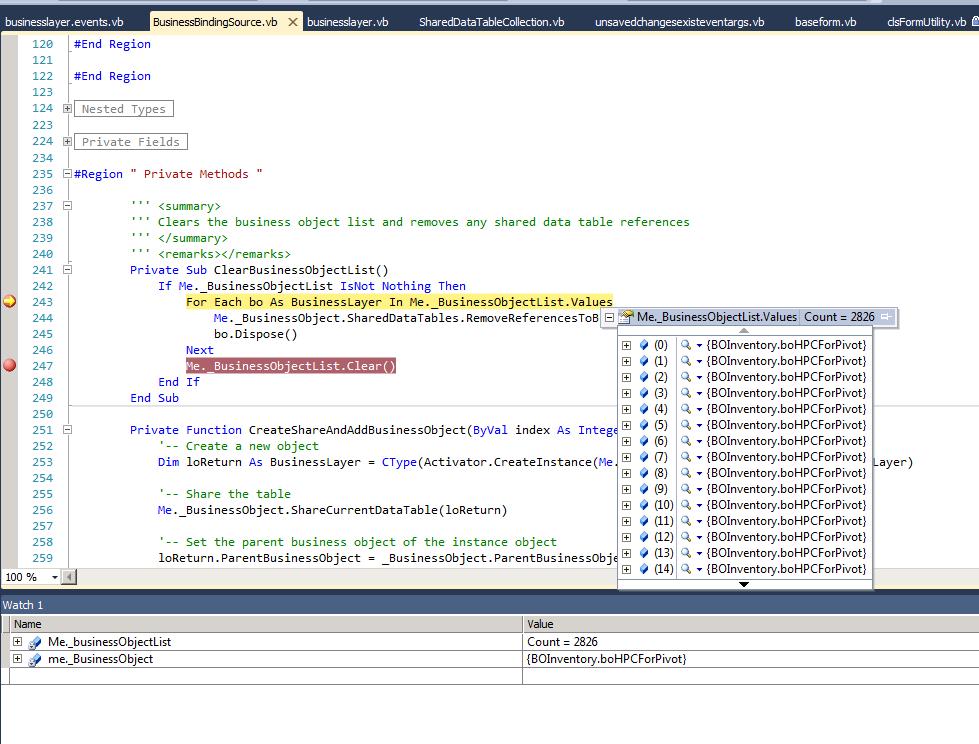Click the empty Watch 1 name row

coord(260,676)
